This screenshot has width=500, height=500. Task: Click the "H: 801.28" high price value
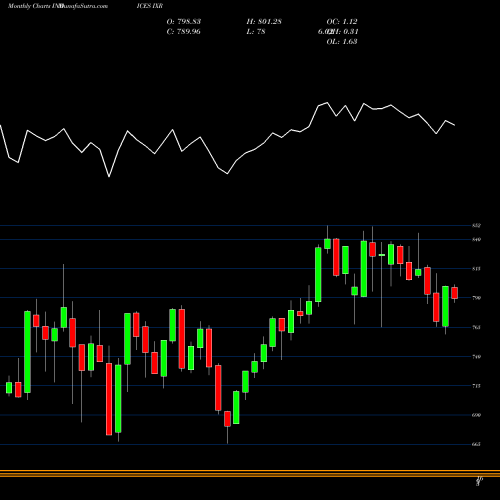[264, 22]
